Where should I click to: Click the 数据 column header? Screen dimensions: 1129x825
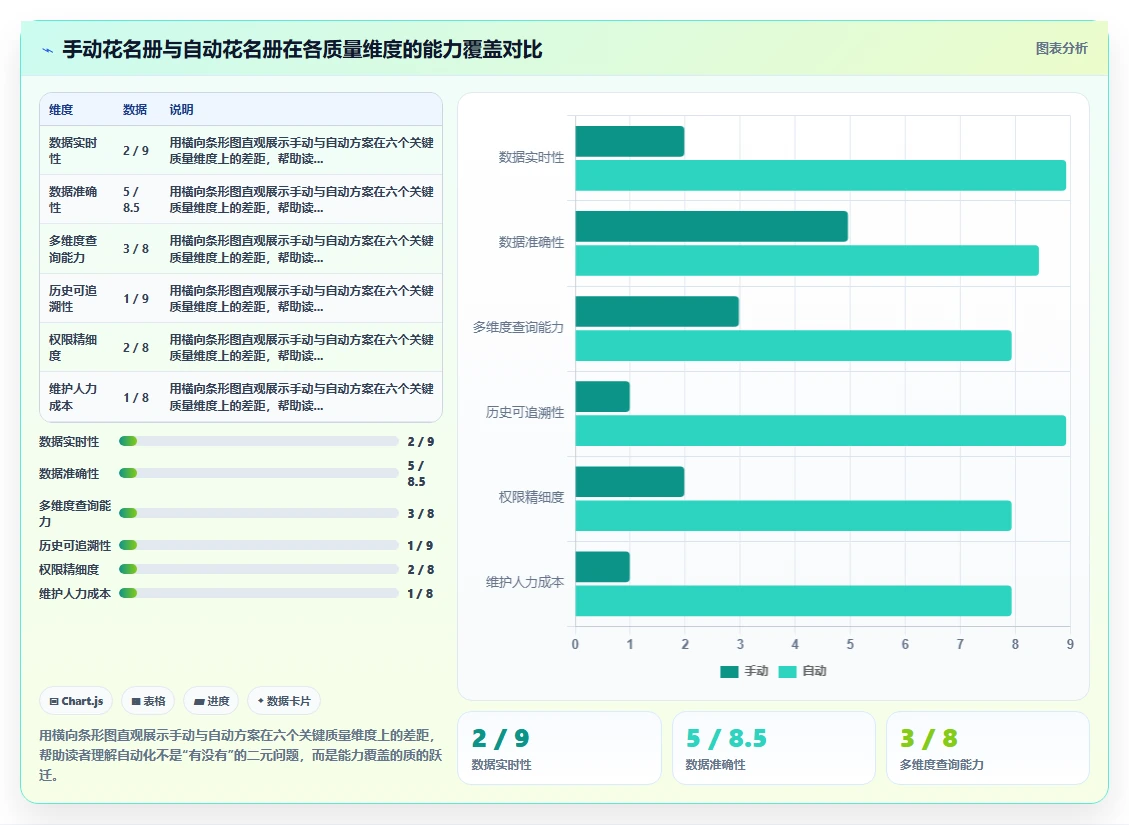[x=135, y=109]
